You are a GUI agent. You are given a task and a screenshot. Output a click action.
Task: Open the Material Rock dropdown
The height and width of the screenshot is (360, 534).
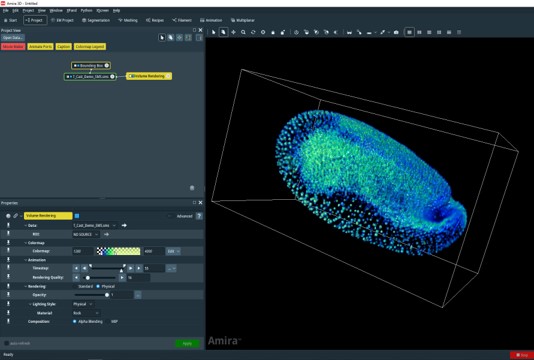coord(86,313)
